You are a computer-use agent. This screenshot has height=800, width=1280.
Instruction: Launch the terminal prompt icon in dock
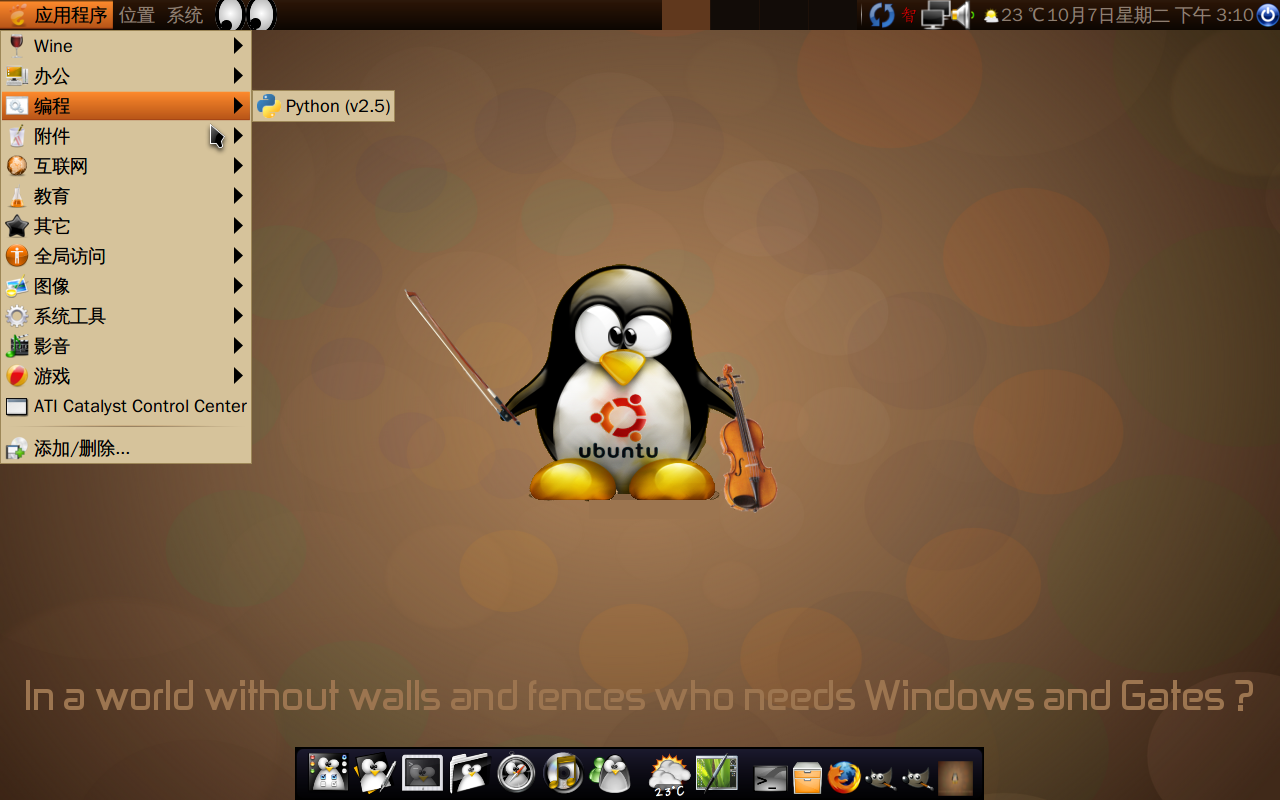[770, 777]
